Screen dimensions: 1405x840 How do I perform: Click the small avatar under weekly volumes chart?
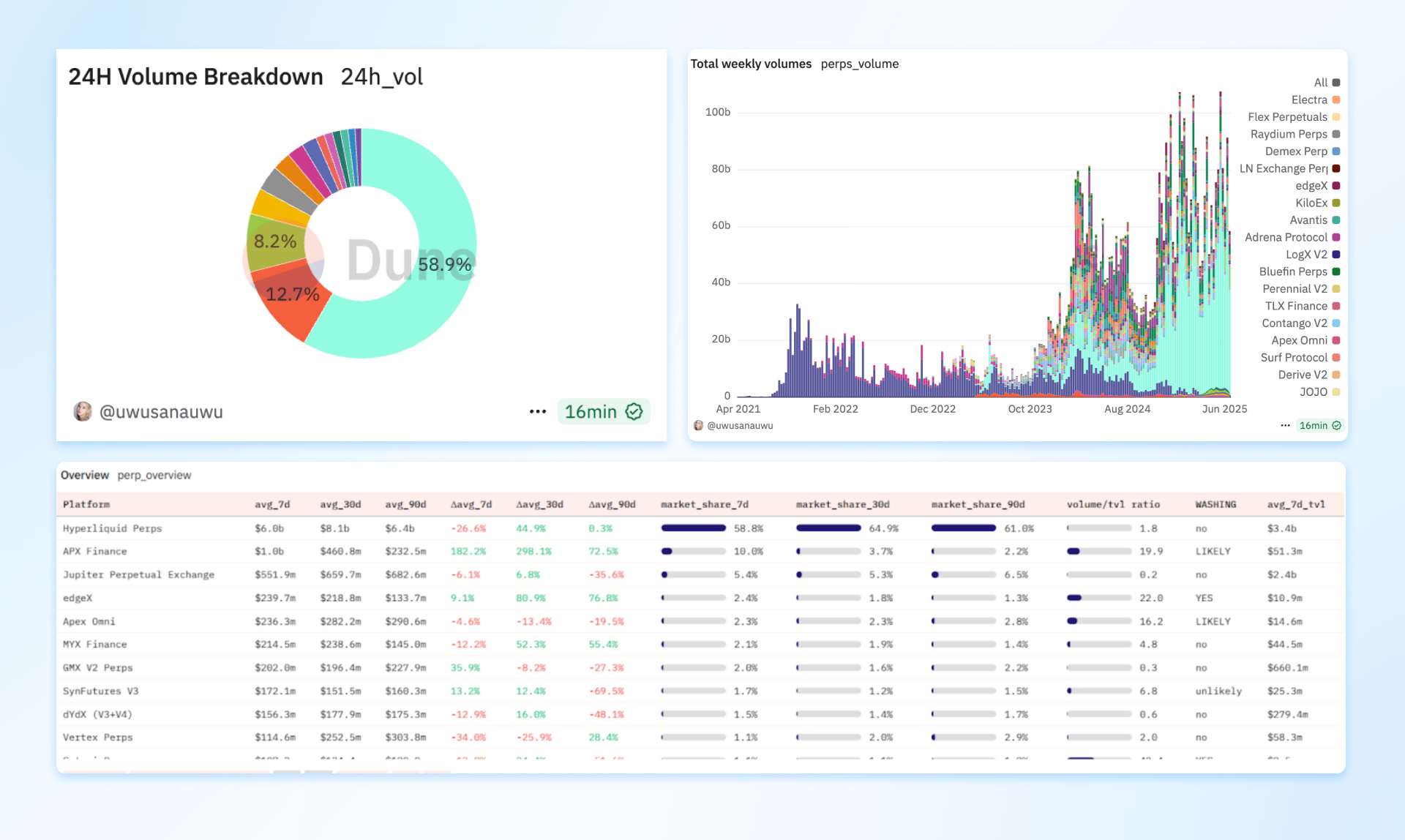pos(698,426)
